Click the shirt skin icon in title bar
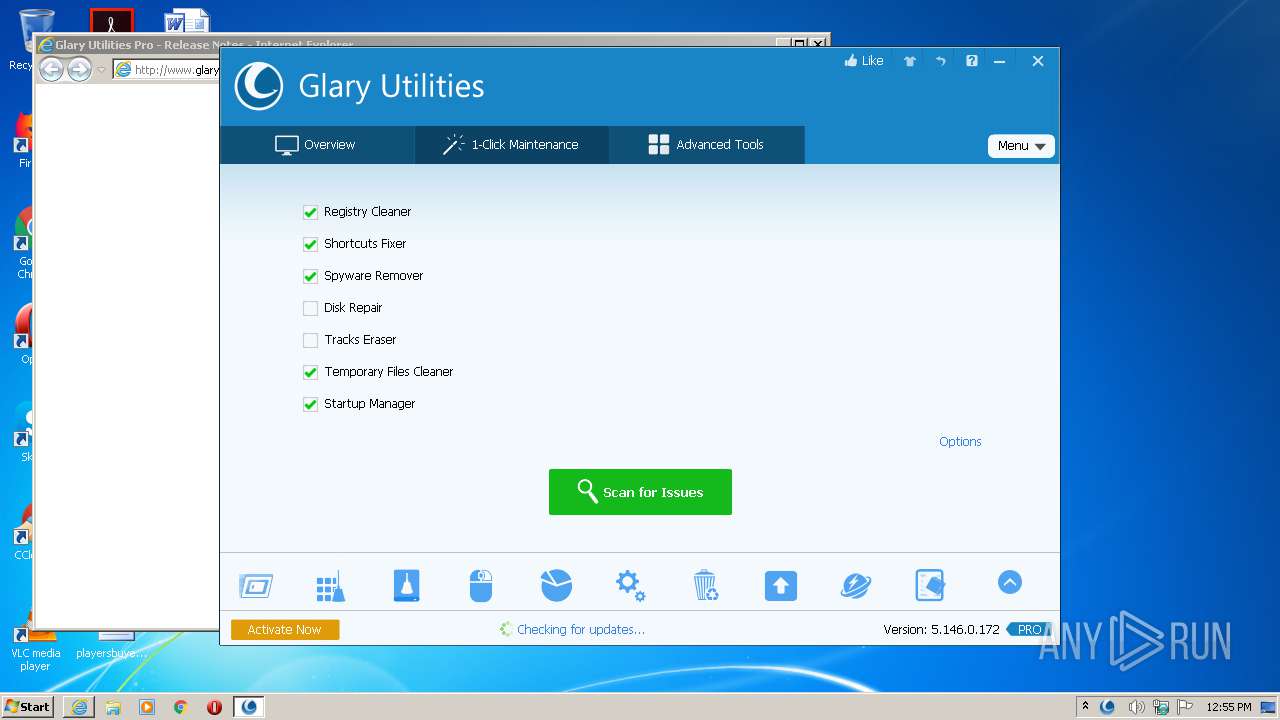The image size is (1280, 720). (x=910, y=61)
